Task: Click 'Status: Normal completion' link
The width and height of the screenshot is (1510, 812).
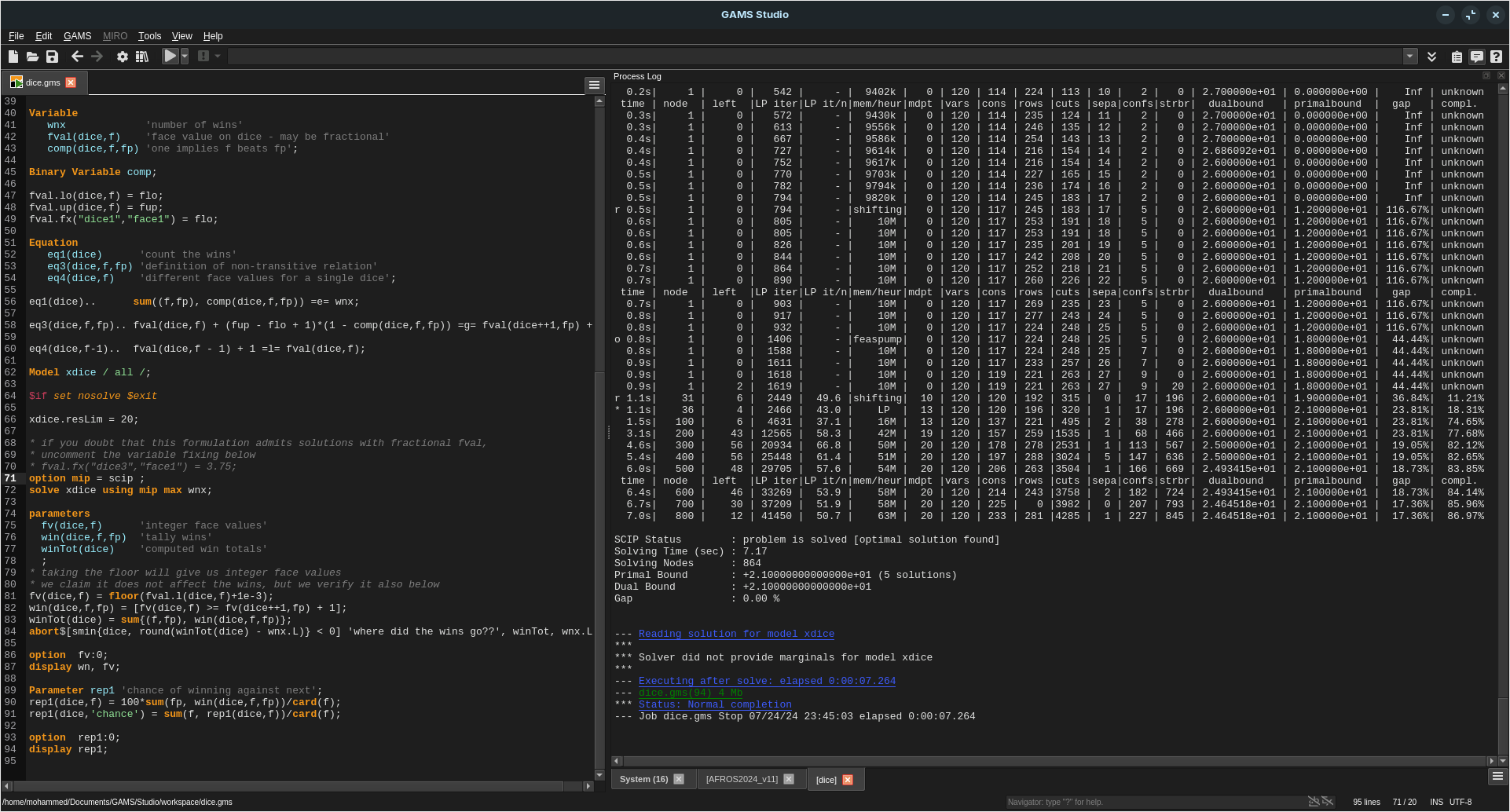Action: (x=715, y=704)
